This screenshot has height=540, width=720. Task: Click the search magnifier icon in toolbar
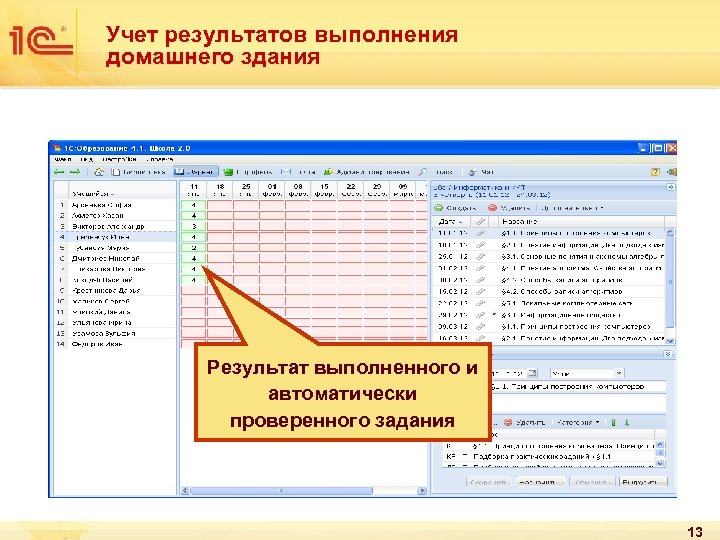tap(422, 172)
